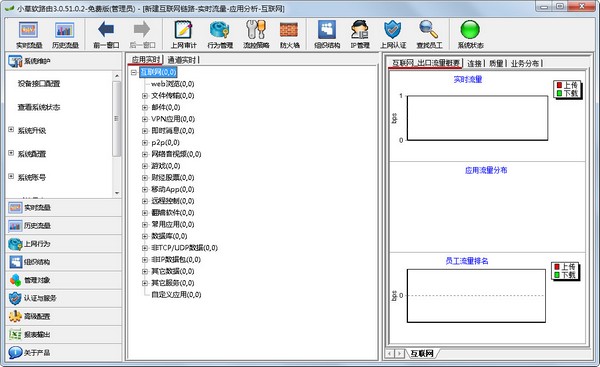Open 上网行为 in the left sidebar

pyautogui.click(x=64, y=244)
